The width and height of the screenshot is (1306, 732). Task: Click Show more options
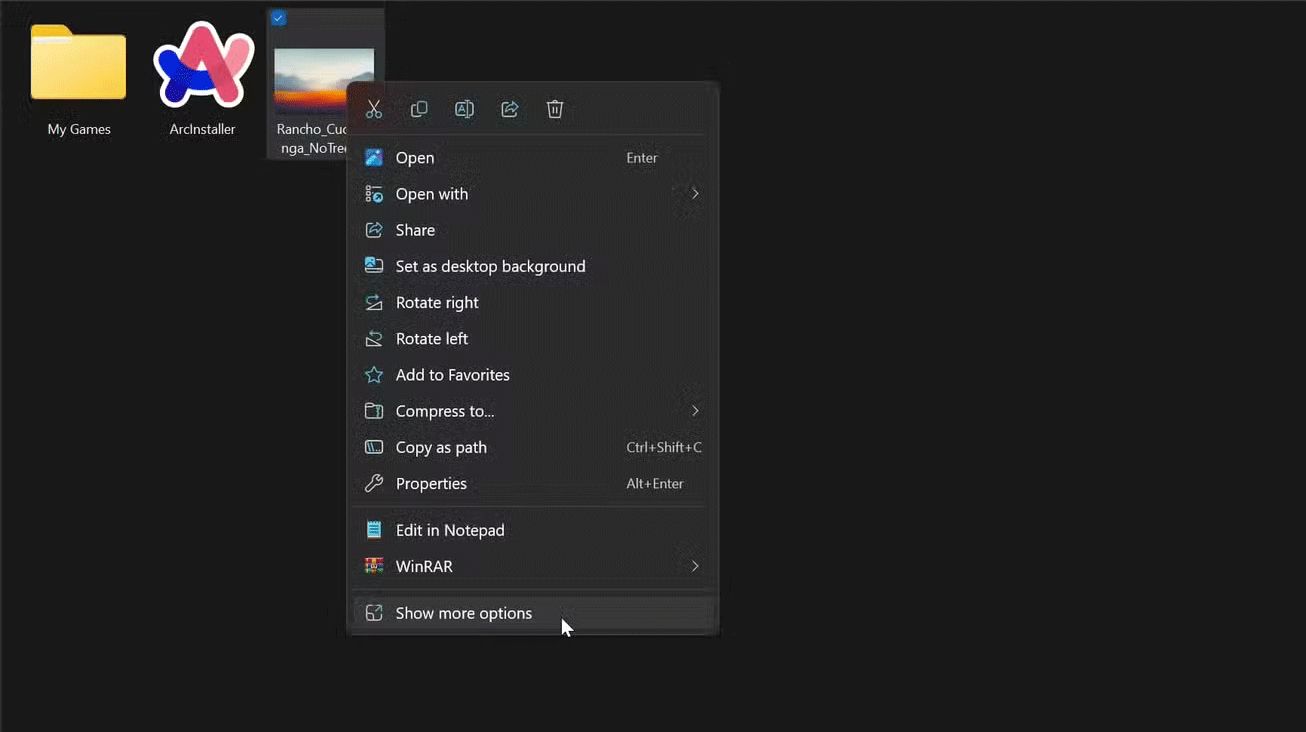coord(463,613)
